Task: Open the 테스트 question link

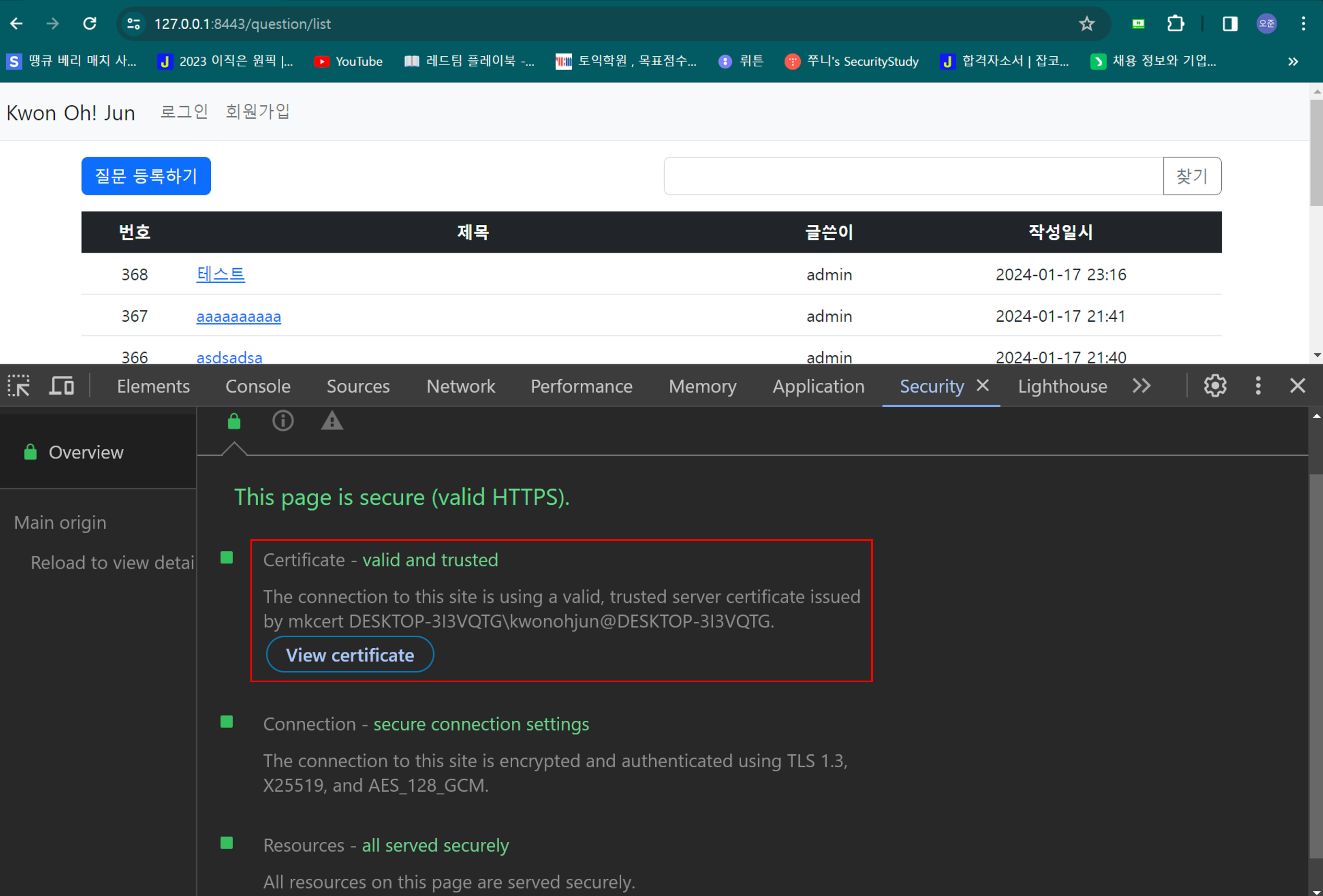Action: 220,274
